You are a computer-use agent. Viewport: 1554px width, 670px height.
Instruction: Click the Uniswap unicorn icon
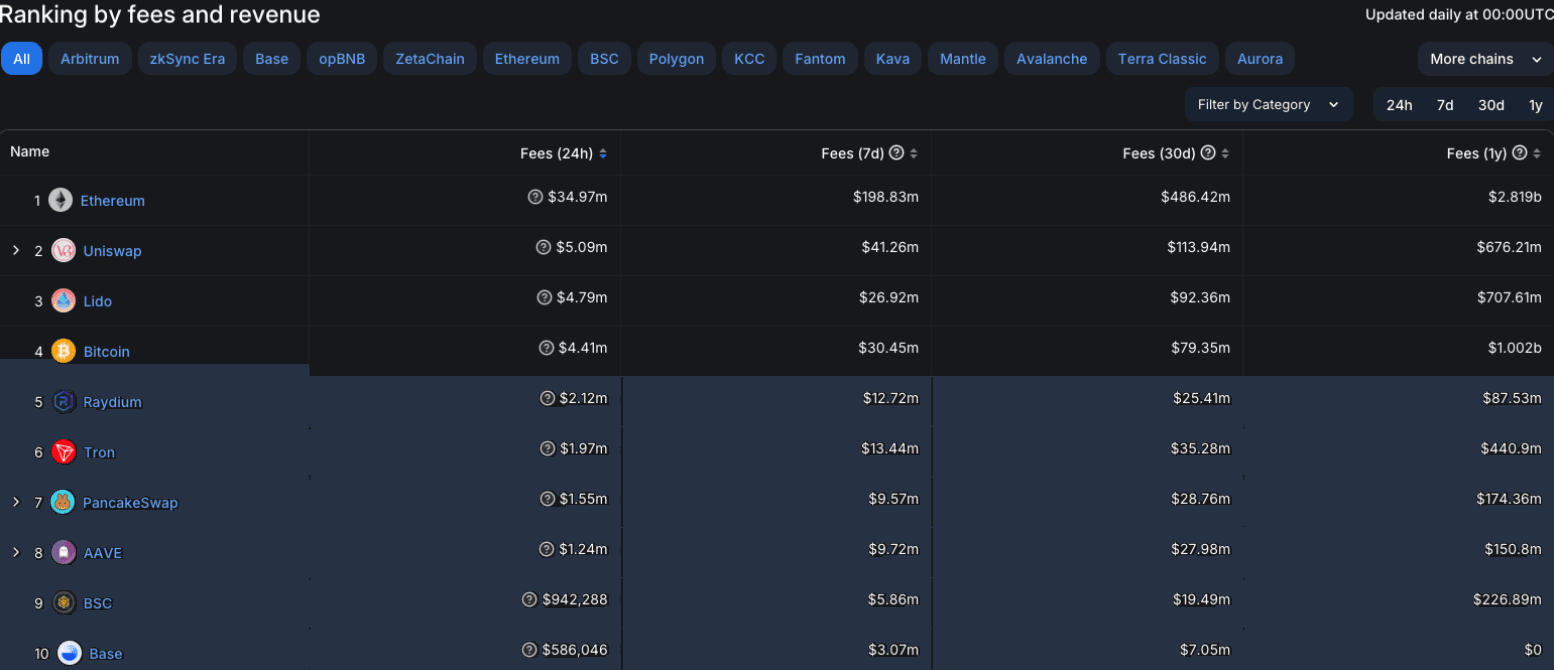(63, 250)
